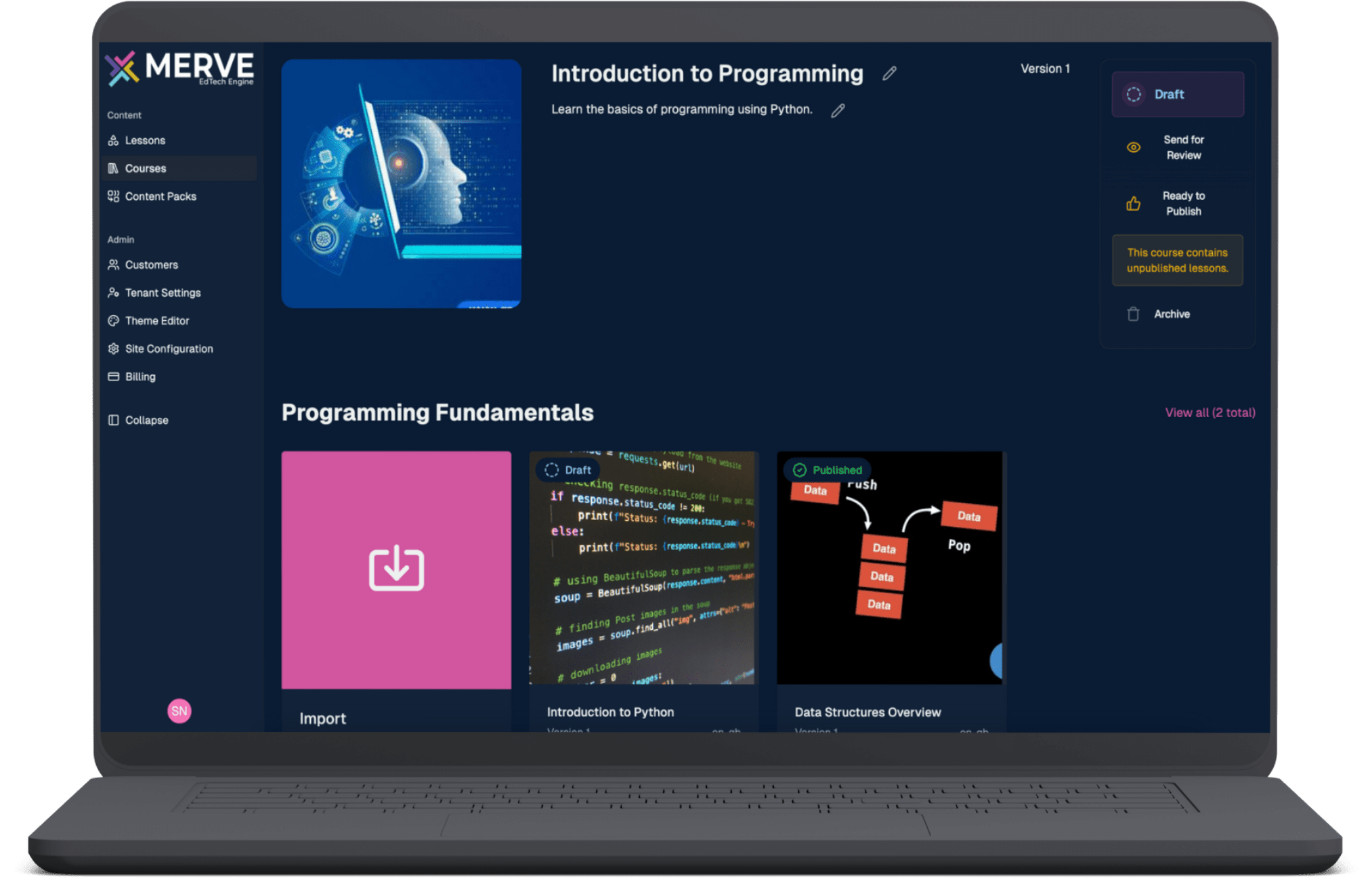
Task: Click the Archive trash icon
Action: (x=1133, y=314)
